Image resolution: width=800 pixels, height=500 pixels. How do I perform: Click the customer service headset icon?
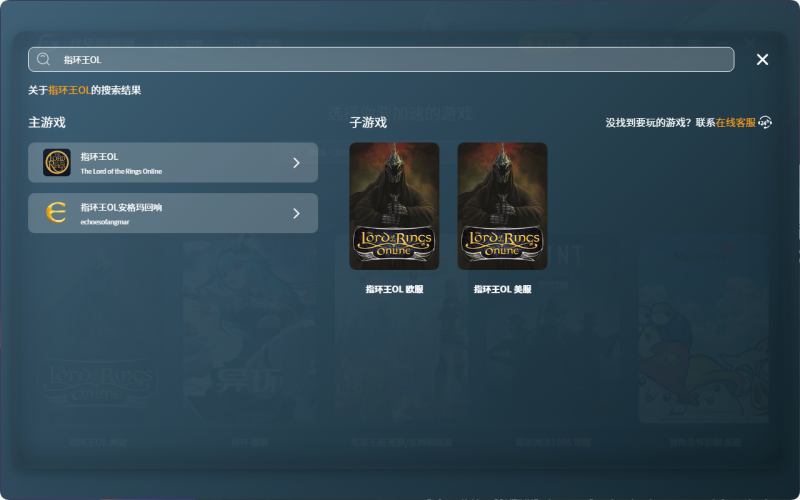765,122
